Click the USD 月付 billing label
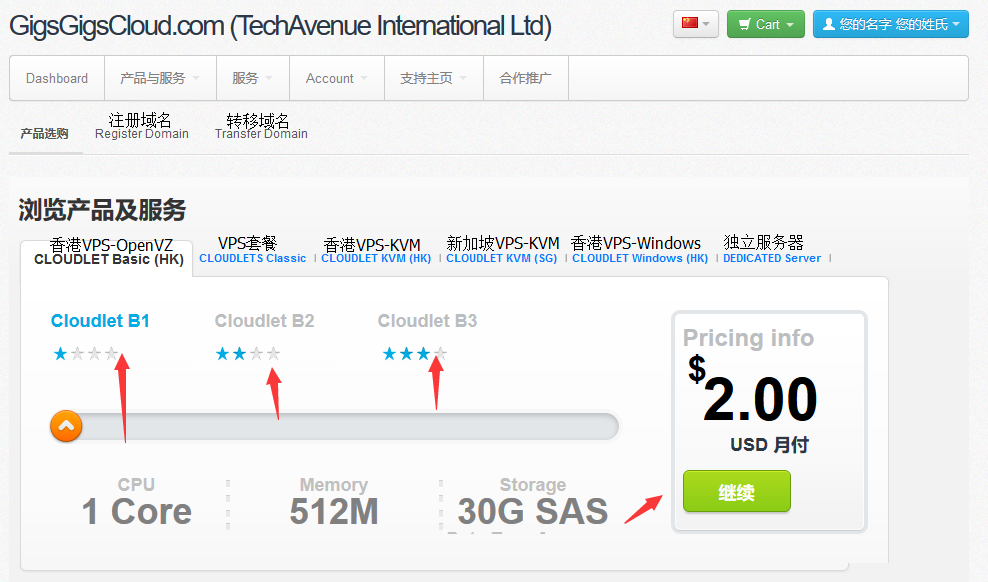The height and width of the screenshot is (582, 988). 769,445
